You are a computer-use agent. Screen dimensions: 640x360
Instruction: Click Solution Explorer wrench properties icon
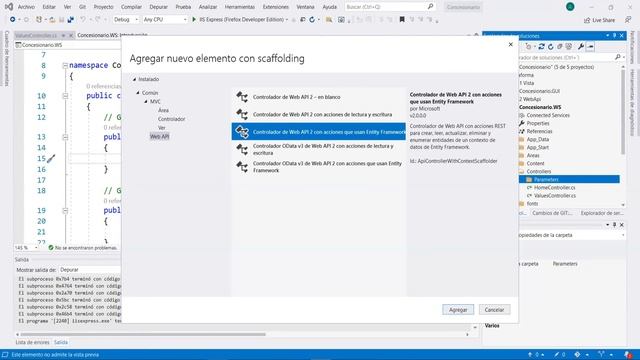[x=580, y=47]
